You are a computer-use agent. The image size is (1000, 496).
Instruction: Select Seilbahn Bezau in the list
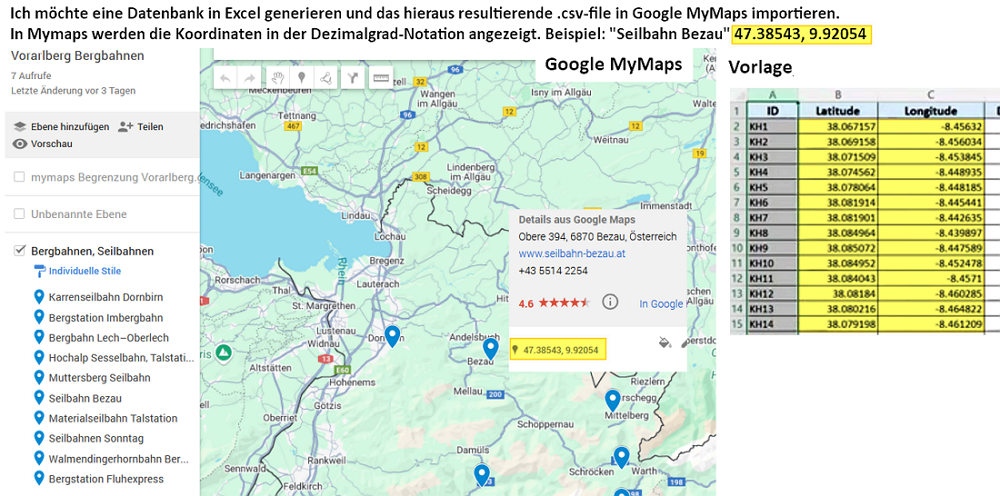(x=85, y=398)
